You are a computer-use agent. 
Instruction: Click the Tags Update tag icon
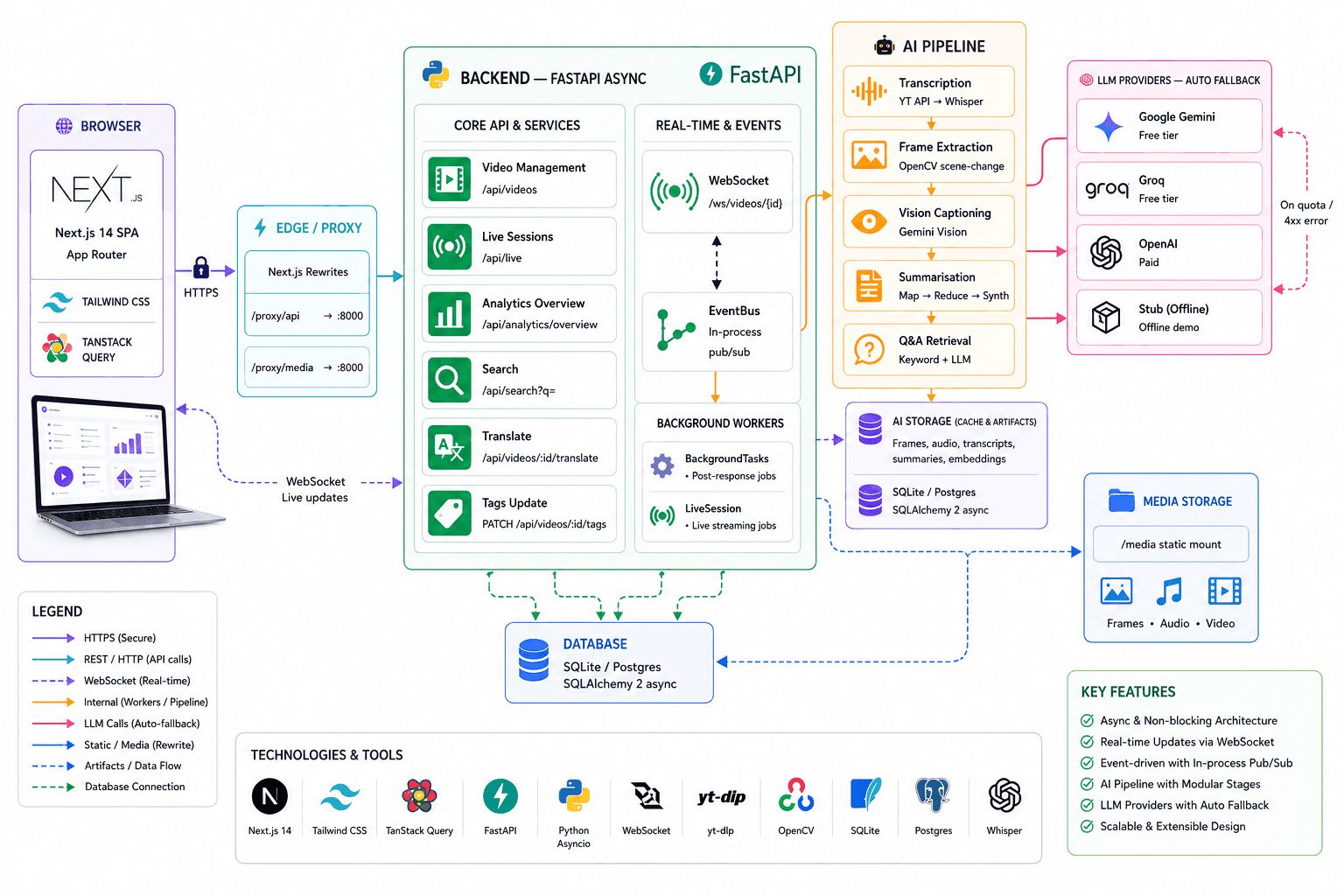click(449, 514)
